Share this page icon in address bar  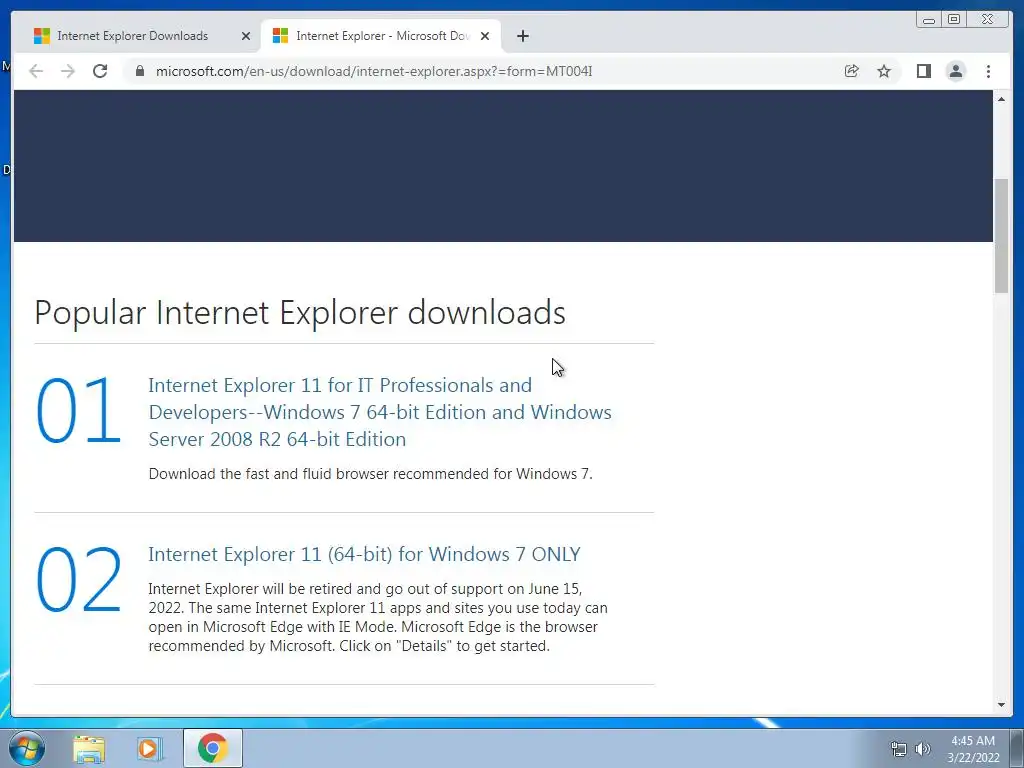point(852,71)
